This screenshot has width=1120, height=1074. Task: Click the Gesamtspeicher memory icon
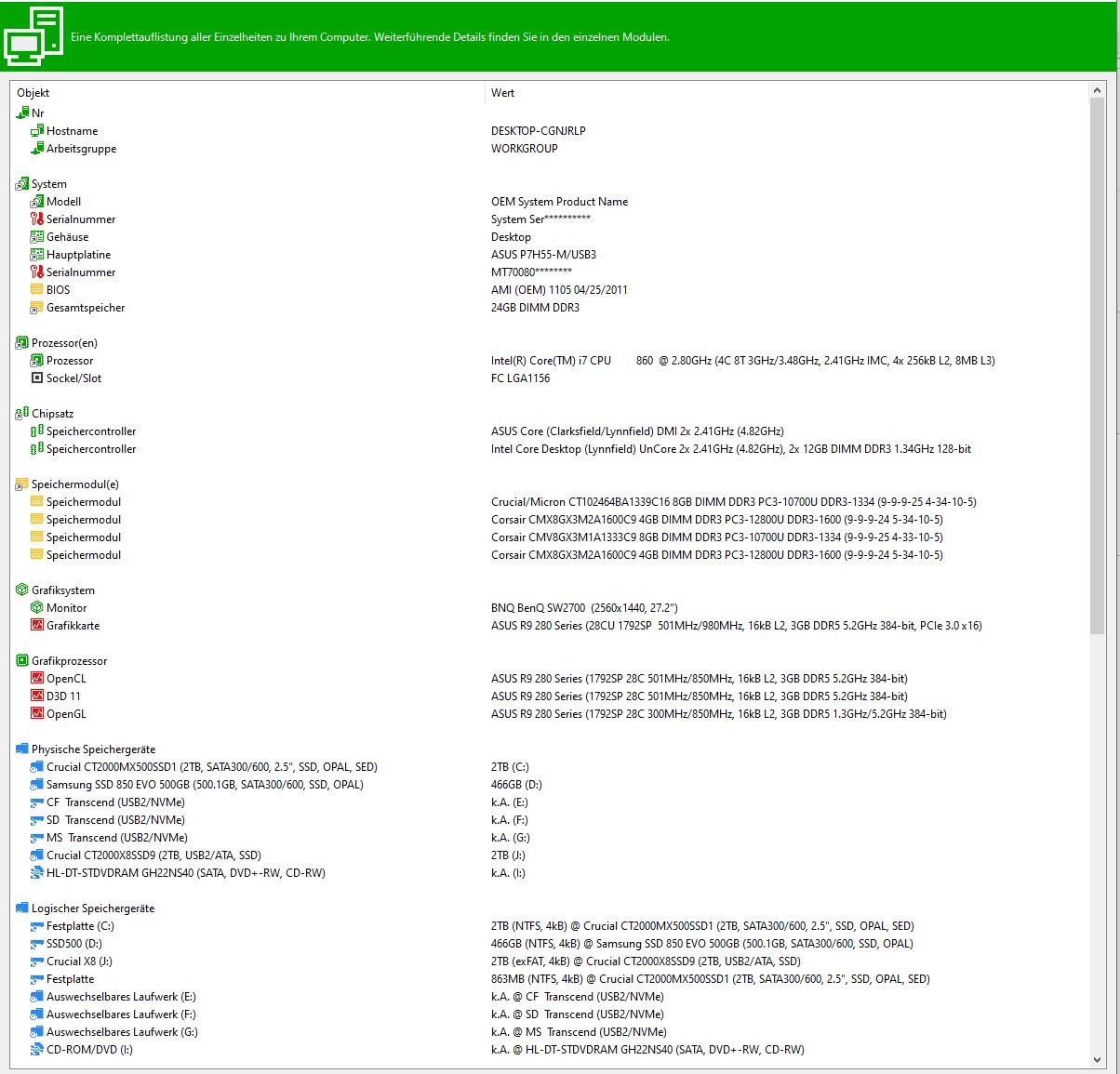coord(37,308)
